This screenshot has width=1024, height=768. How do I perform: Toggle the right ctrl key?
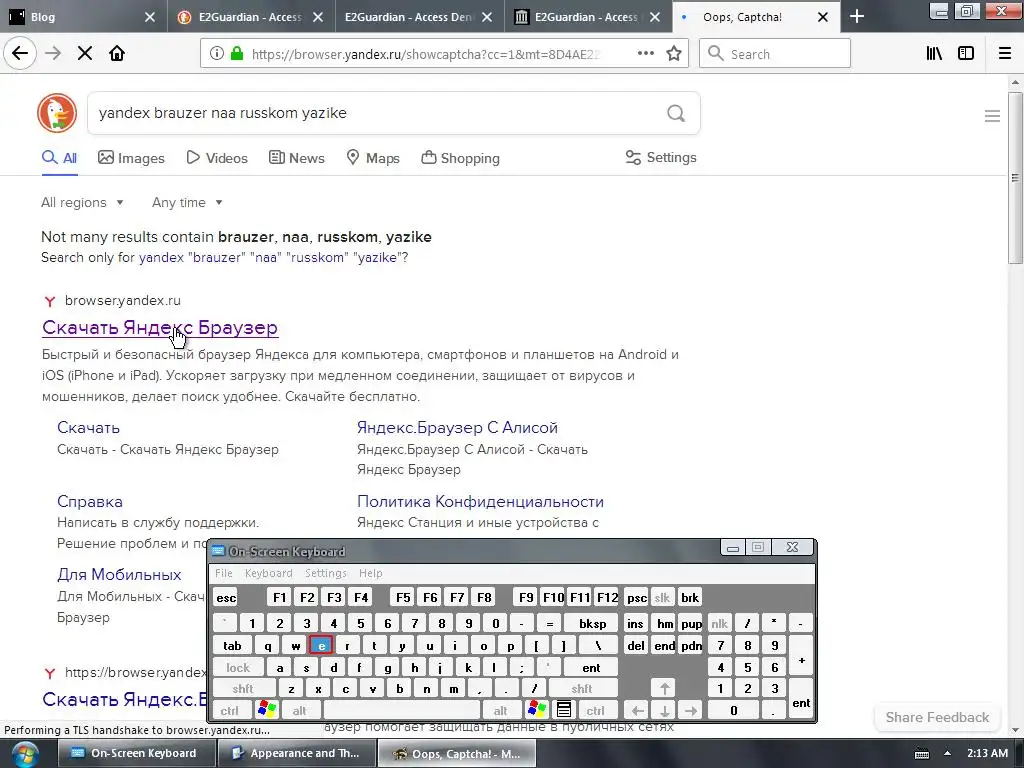pos(596,710)
